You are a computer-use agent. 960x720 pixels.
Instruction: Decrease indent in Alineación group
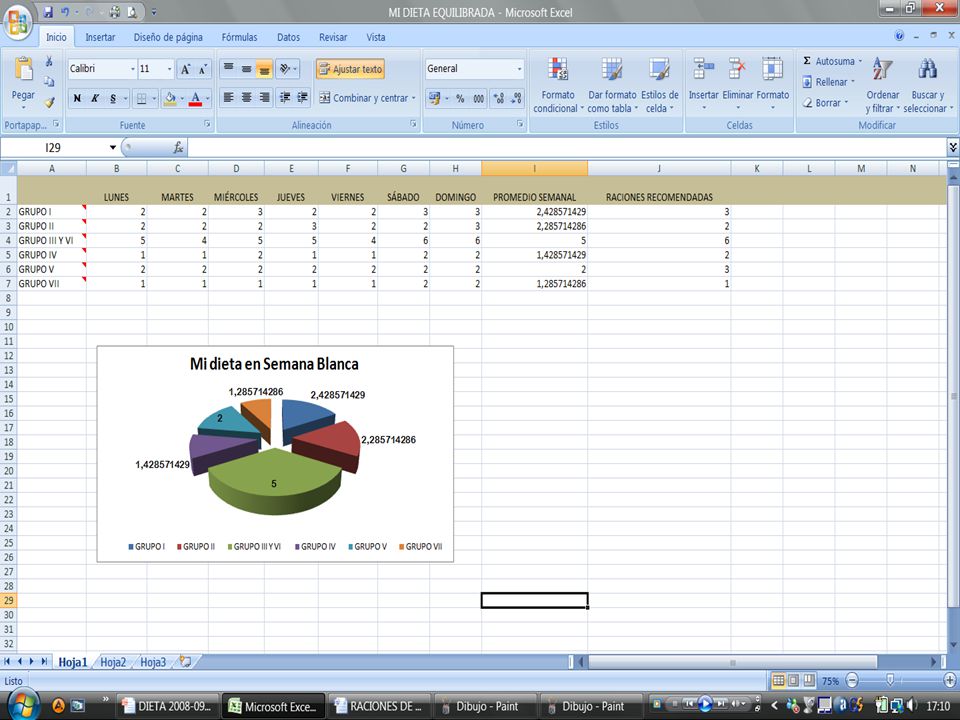pos(285,97)
